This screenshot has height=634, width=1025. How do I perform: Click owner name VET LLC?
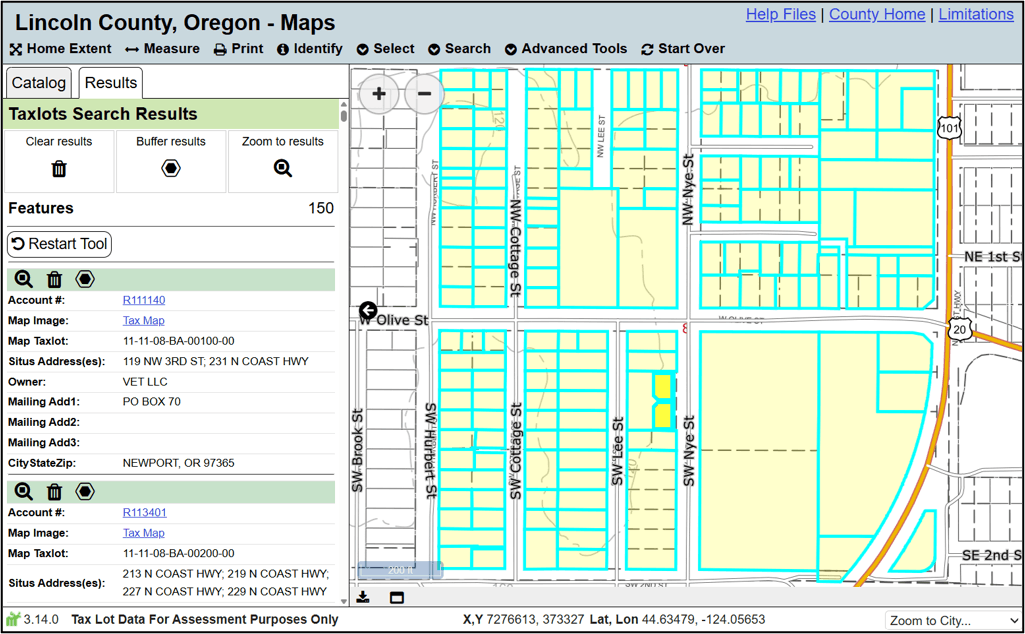click(x=145, y=382)
